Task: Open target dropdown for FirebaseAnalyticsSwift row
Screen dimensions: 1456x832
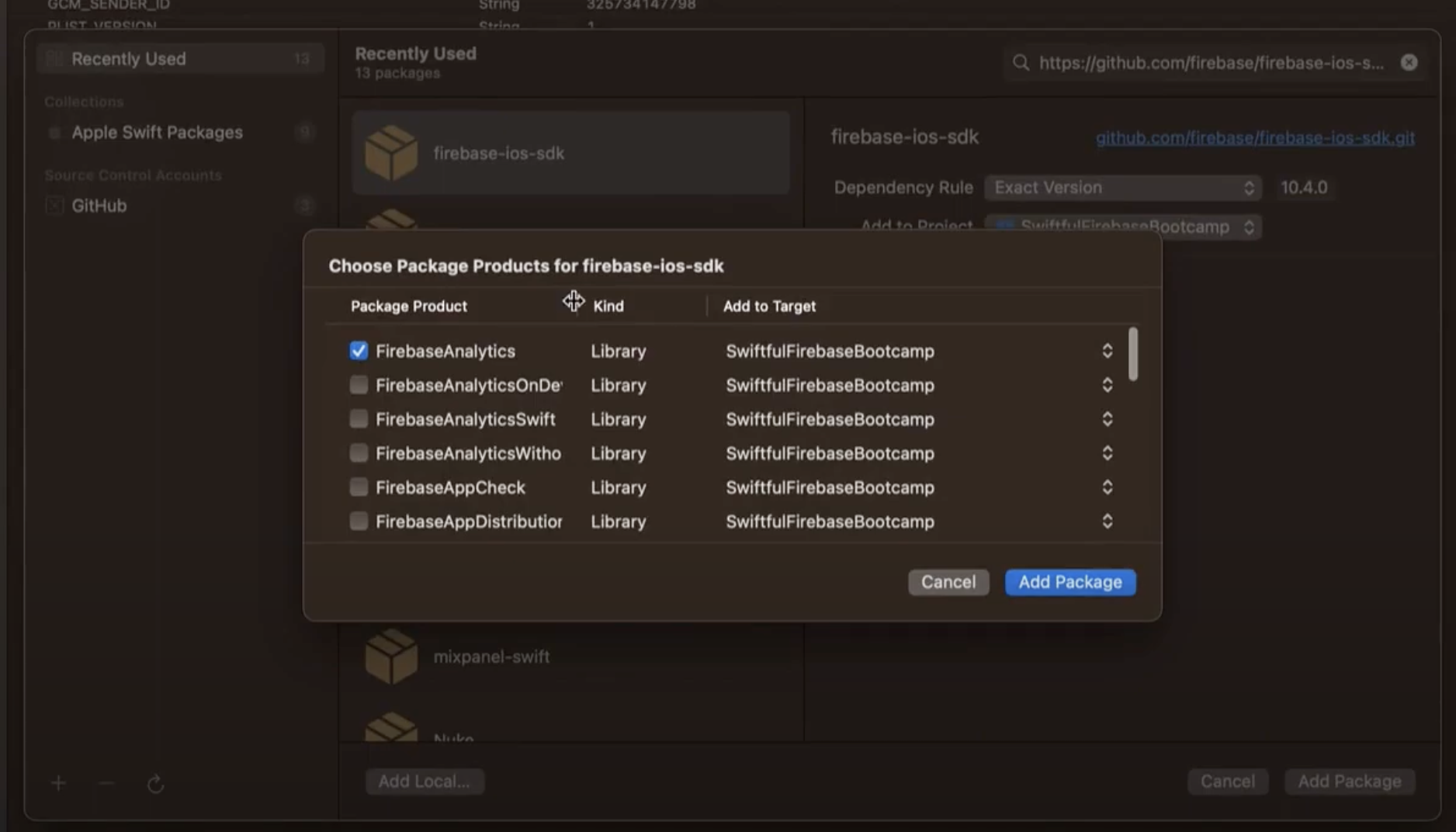Action: coord(1108,419)
